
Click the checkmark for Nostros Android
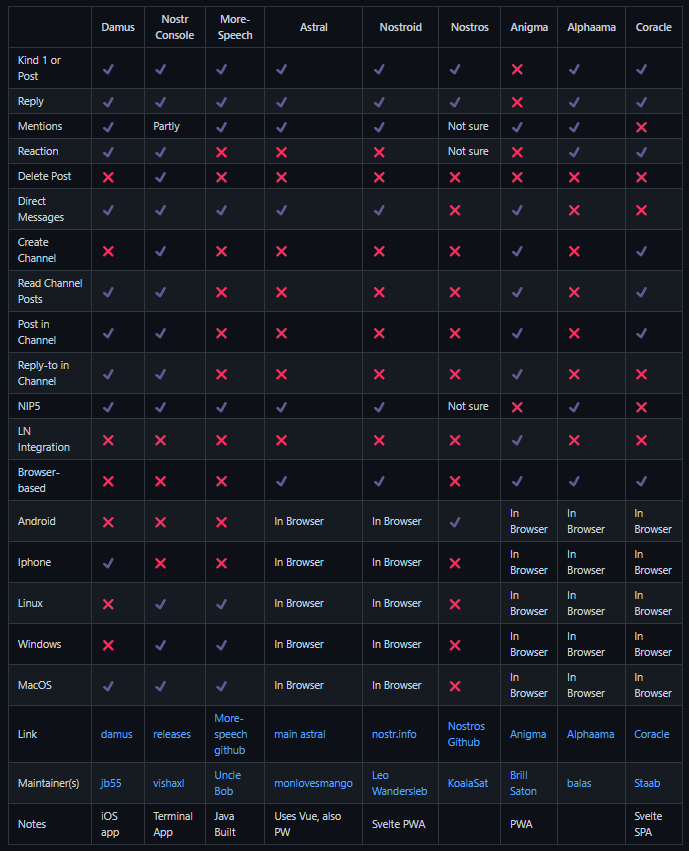point(455,522)
